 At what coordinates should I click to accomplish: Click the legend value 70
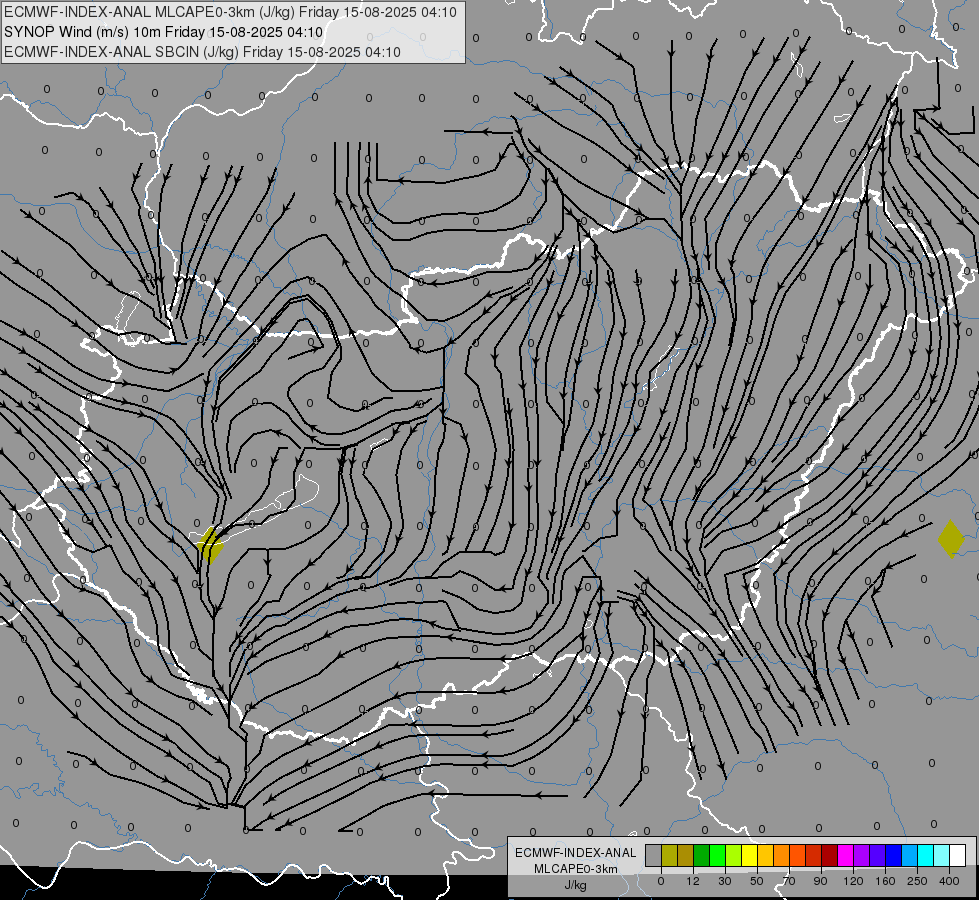789,881
